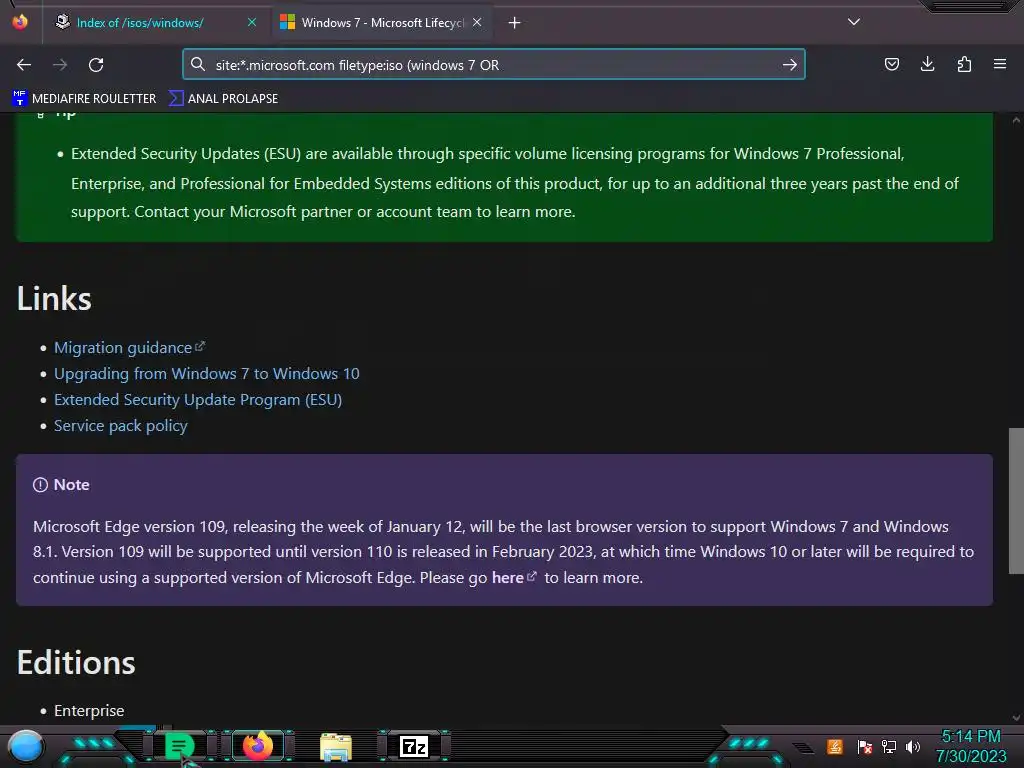Click the Note heading in the purple box
This screenshot has height=768, width=1024.
(71, 485)
